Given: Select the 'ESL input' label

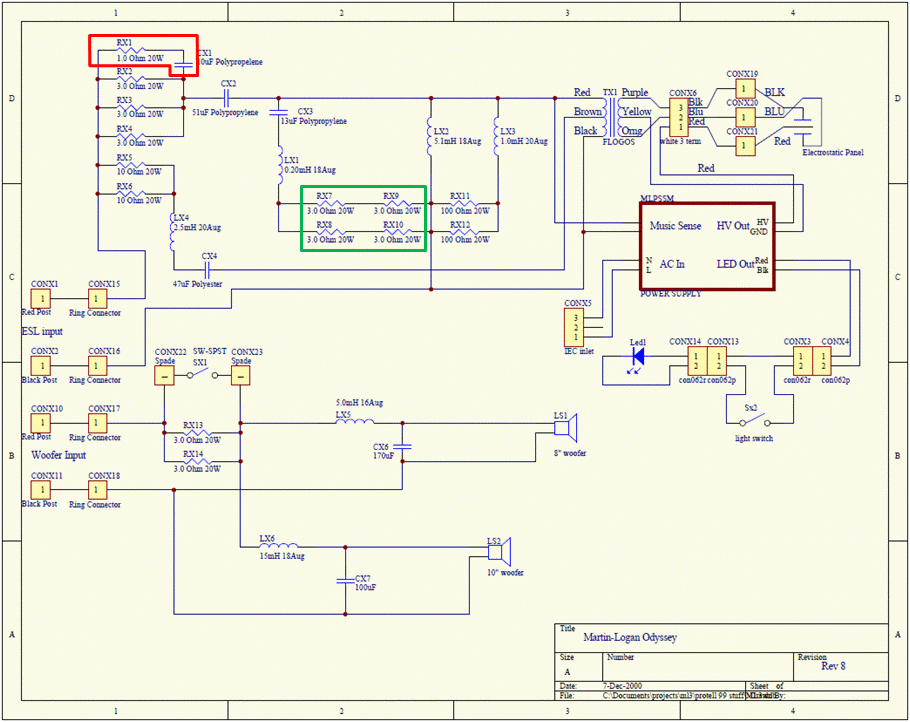Looking at the screenshot, I should [x=42, y=331].
